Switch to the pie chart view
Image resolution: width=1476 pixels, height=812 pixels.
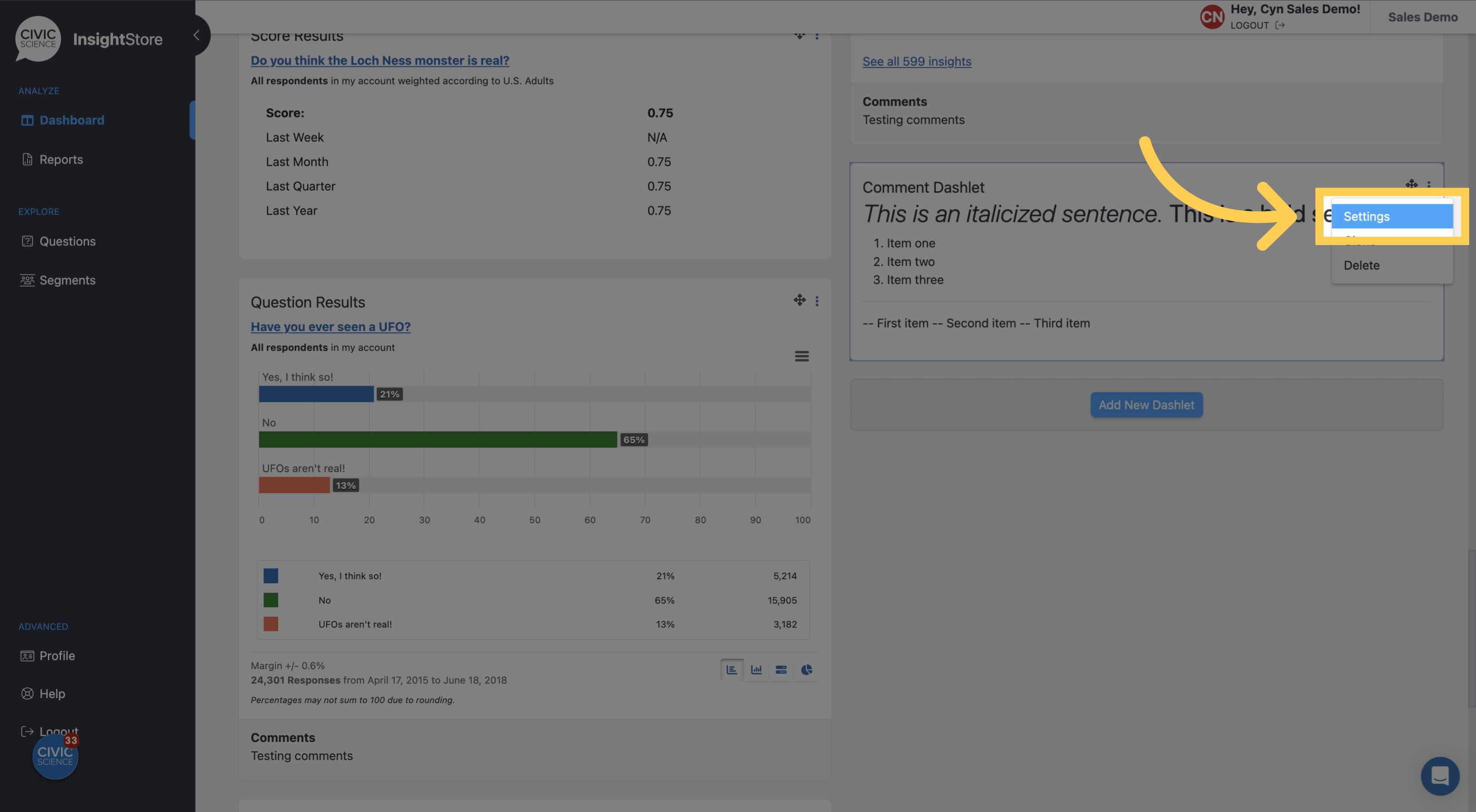(x=806, y=670)
